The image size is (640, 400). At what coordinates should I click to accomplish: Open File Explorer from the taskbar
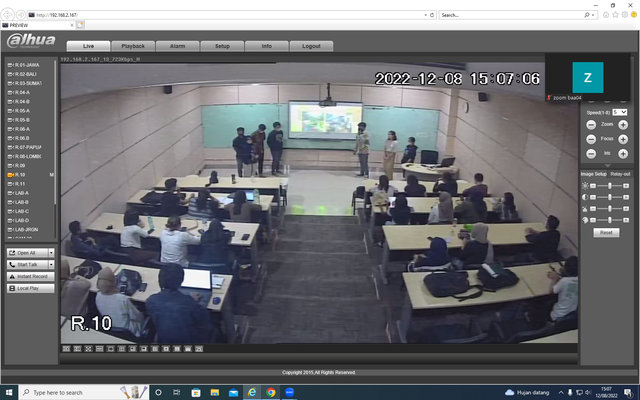coord(215,392)
